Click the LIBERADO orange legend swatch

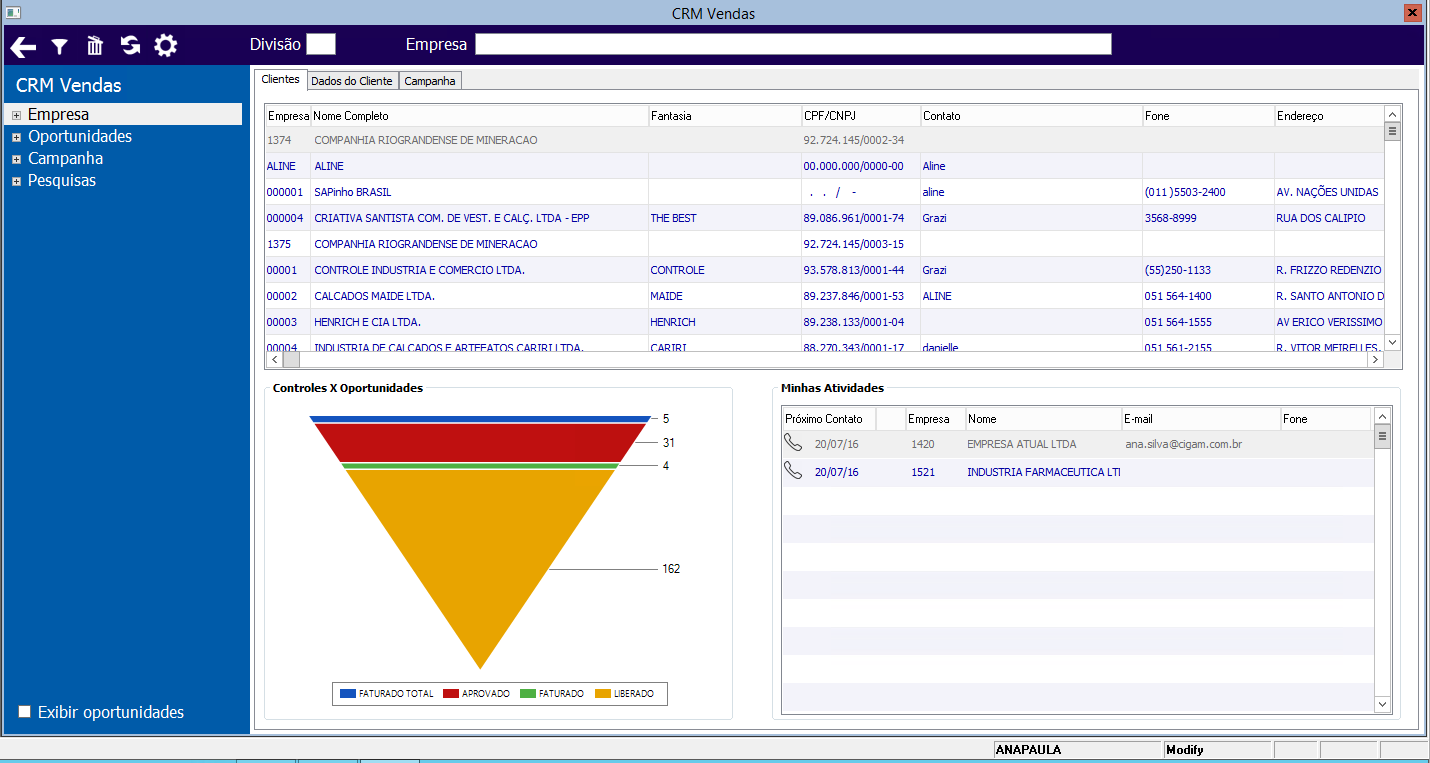[x=602, y=693]
